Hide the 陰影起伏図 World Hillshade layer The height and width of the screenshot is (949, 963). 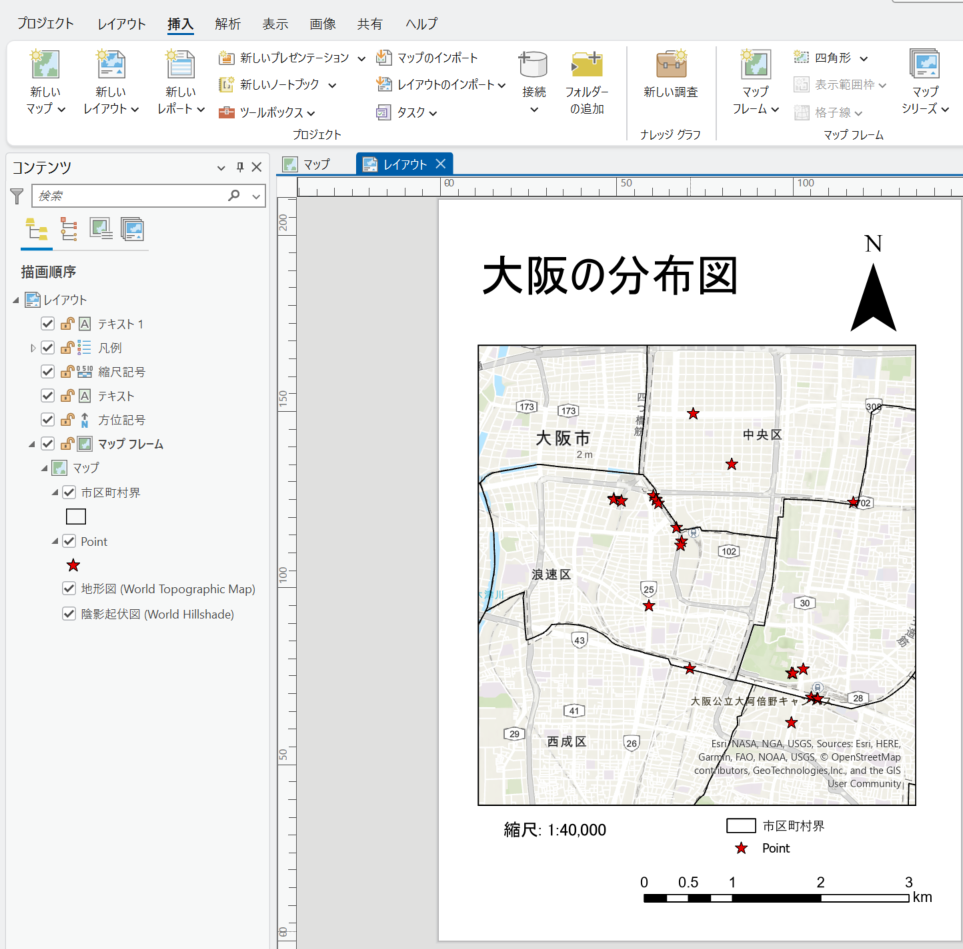pyautogui.click(x=69, y=614)
